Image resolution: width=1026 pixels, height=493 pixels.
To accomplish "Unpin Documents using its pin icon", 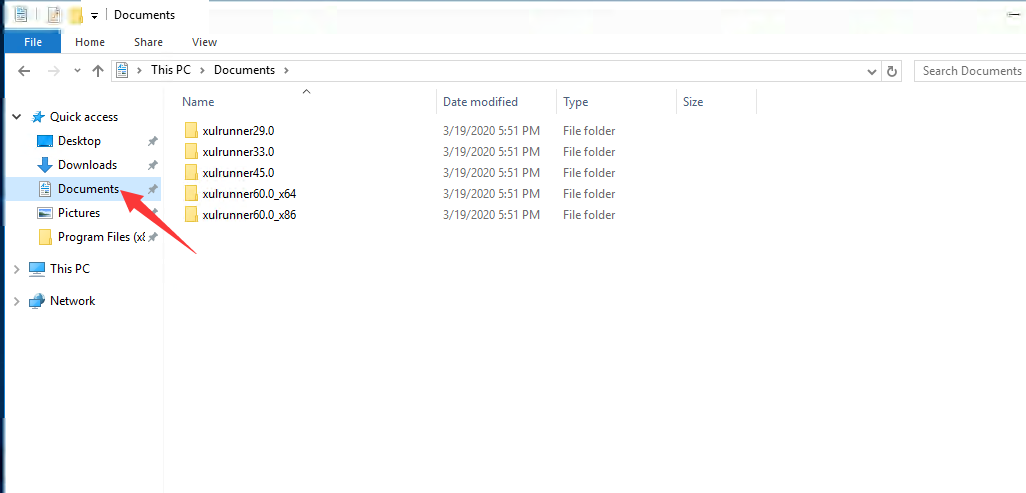I will pos(152,189).
